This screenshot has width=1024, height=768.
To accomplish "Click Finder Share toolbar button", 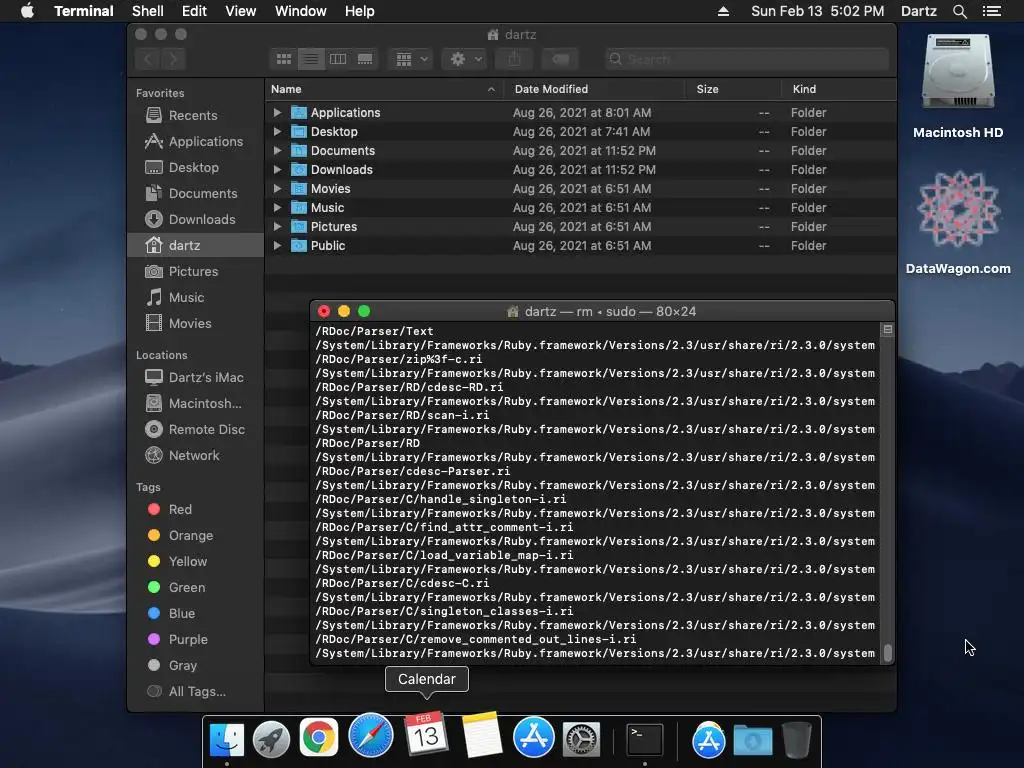I will [515, 59].
